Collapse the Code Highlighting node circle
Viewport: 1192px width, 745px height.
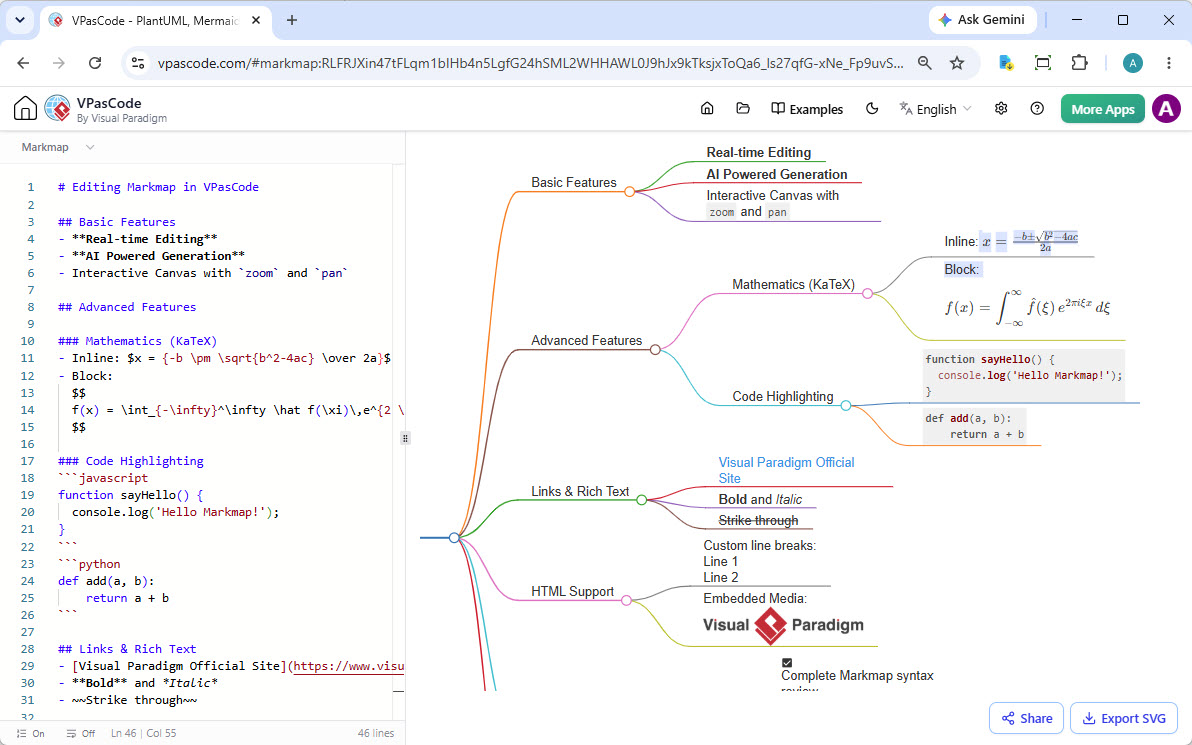(846, 406)
